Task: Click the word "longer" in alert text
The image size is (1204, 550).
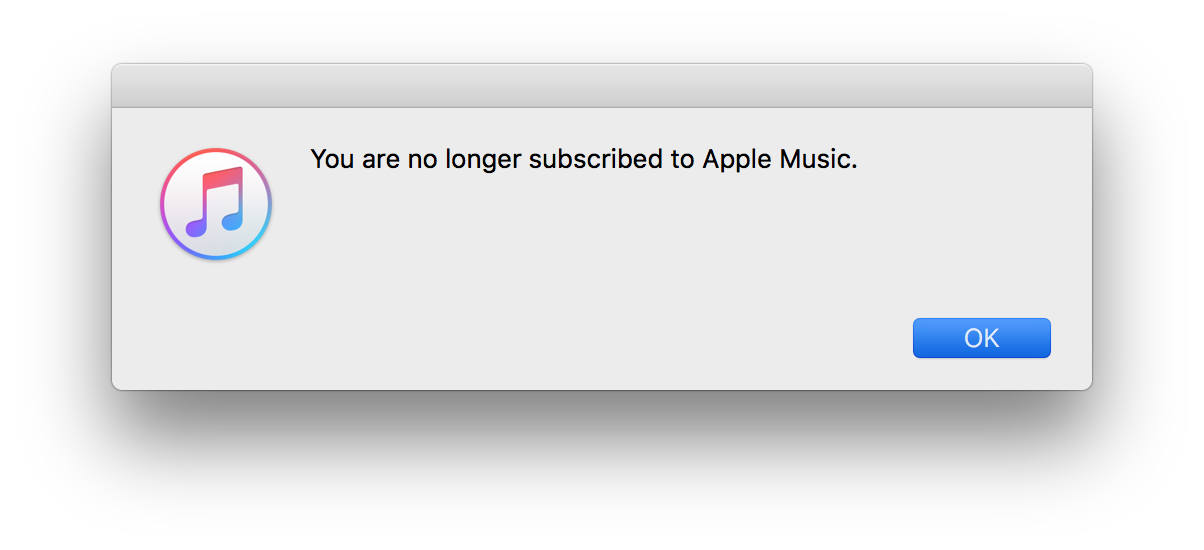Action: (x=483, y=160)
